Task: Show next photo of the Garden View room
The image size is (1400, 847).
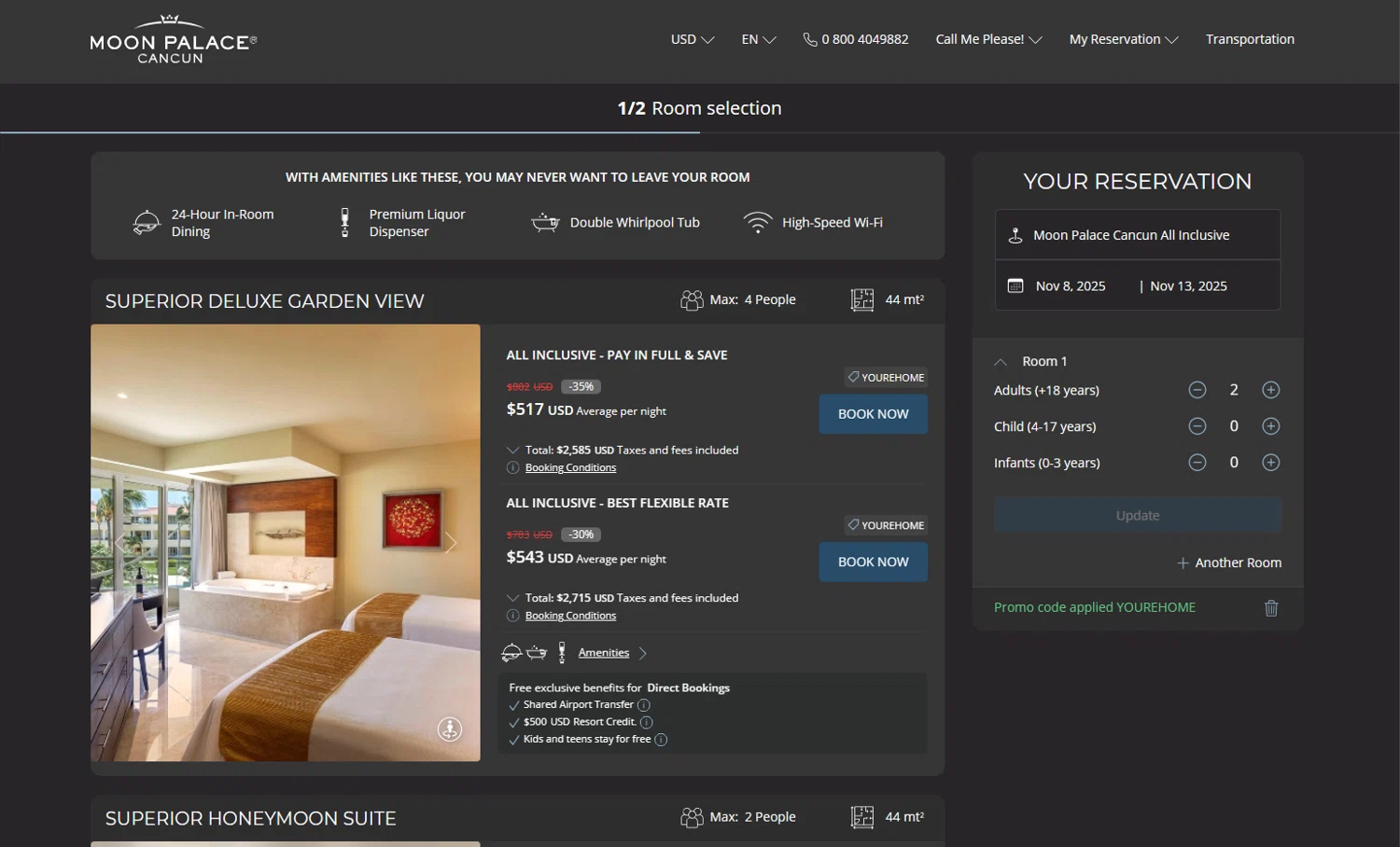Action: pyautogui.click(x=451, y=543)
